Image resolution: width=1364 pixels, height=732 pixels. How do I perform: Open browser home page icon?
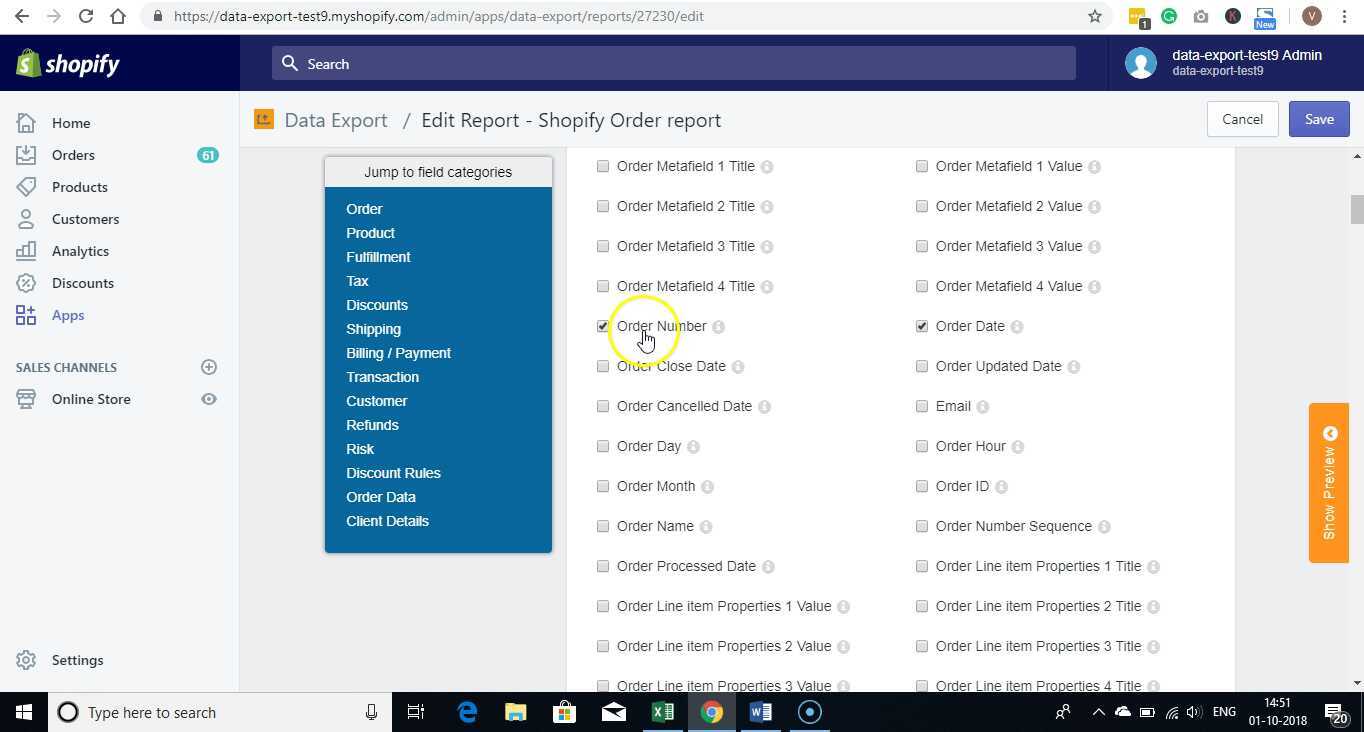pyautogui.click(x=118, y=16)
